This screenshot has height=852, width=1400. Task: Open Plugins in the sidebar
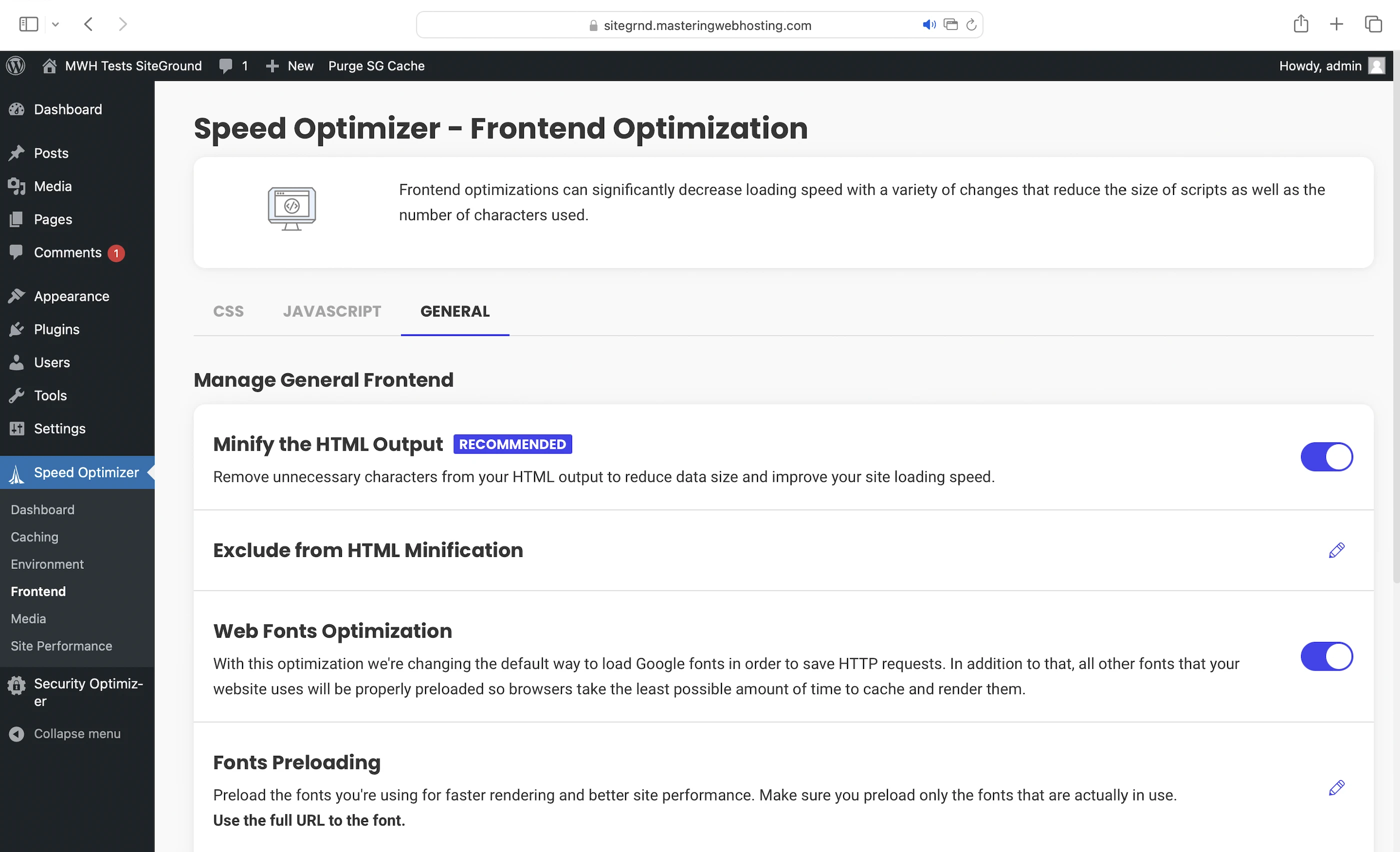pyautogui.click(x=56, y=329)
